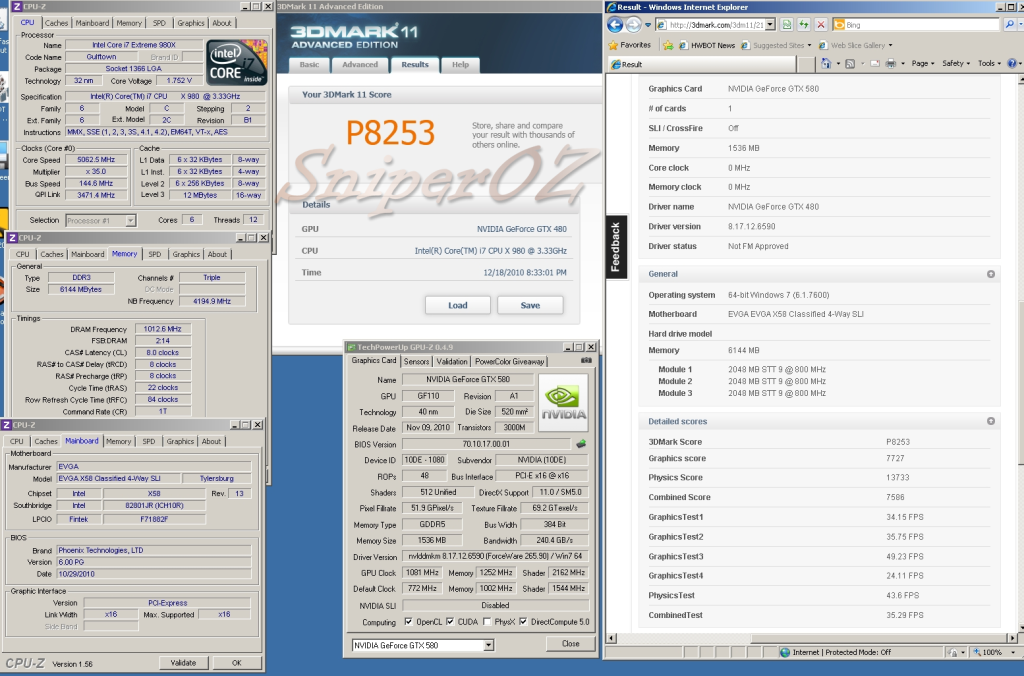Toggle the OpenCL checkbox in GPU-Z
The height and width of the screenshot is (676, 1024).
[408, 621]
